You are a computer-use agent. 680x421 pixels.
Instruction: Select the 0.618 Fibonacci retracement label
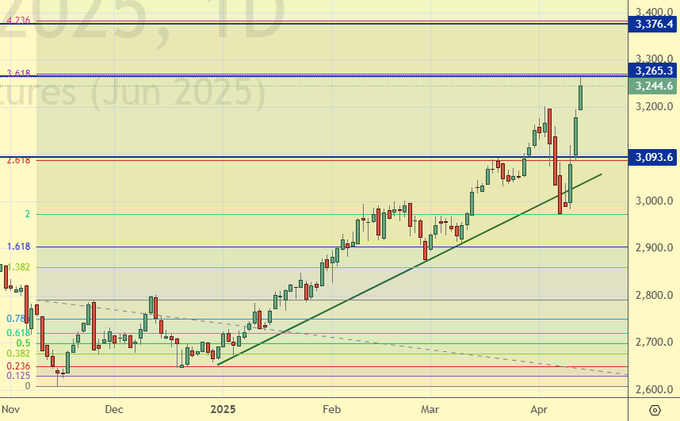(x=17, y=332)
